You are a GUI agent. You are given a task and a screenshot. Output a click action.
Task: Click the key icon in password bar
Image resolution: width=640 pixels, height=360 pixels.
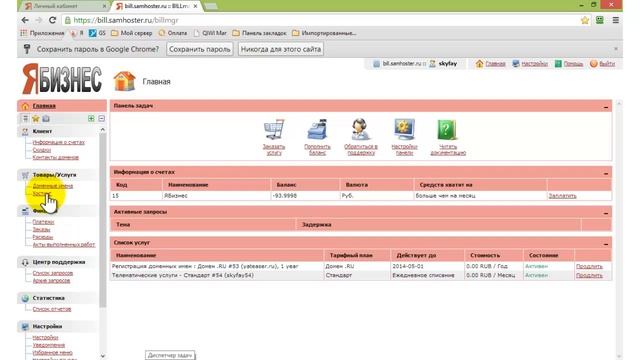tap(27, 49)
